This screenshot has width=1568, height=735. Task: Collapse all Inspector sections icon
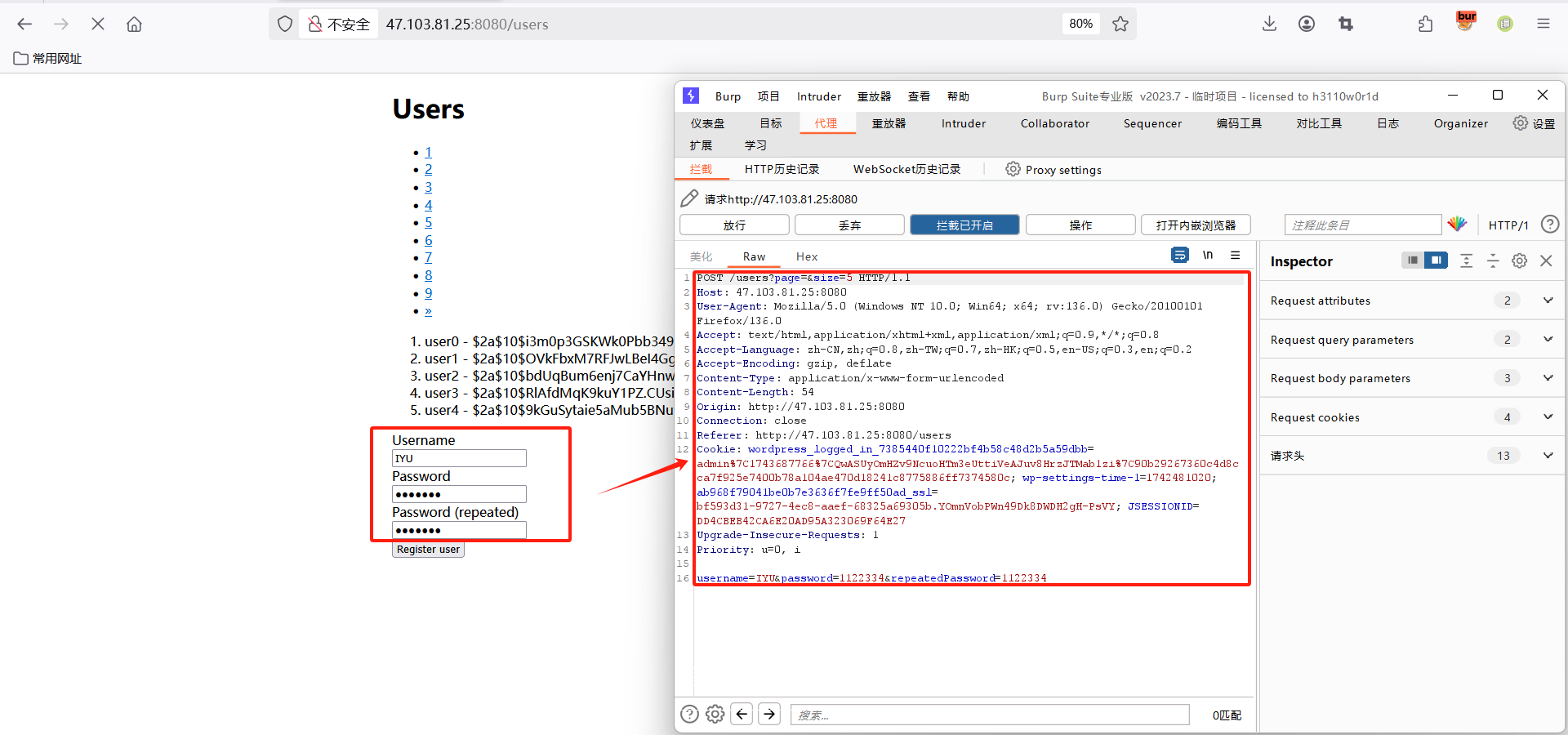coord(1493,261)
